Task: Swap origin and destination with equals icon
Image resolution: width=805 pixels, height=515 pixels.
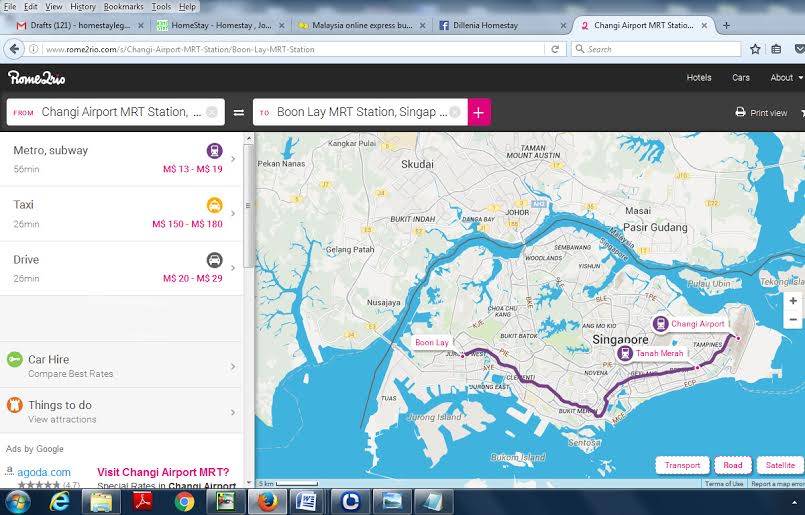Action: [x=239, y=112]
